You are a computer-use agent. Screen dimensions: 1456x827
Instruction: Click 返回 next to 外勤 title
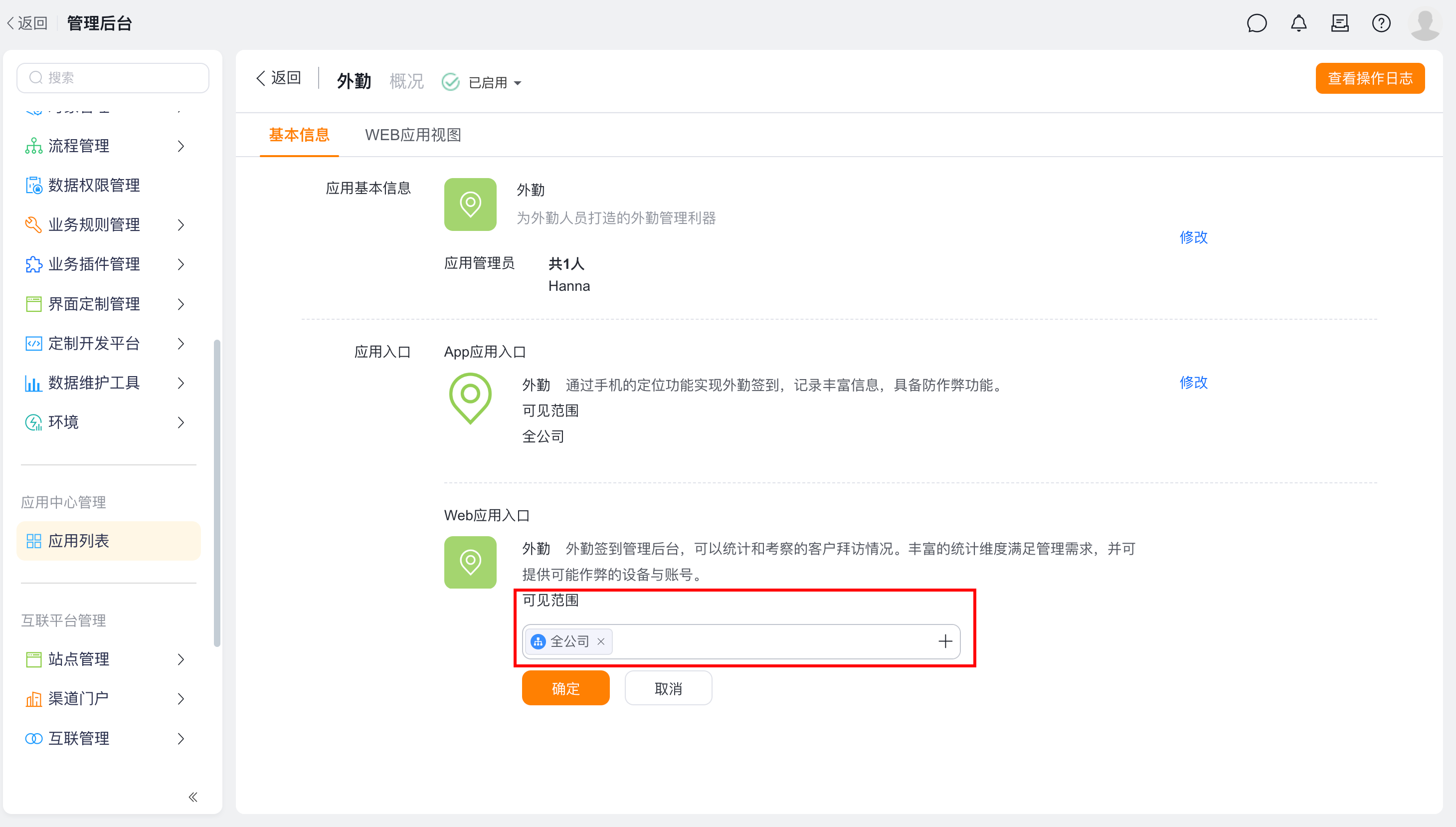pyautogui.click(x=278, y=78)
